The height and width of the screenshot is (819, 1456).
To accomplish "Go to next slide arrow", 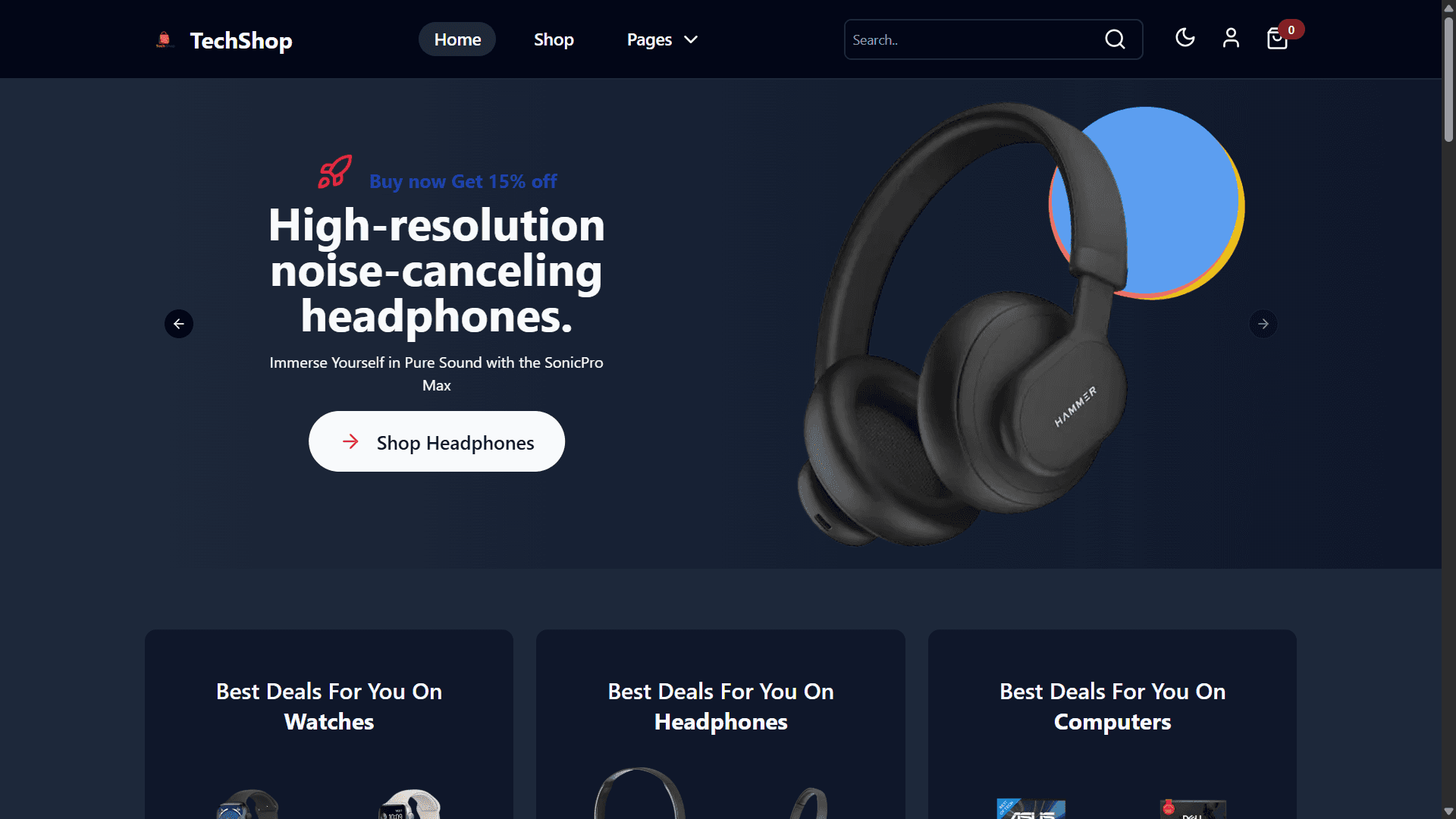I will 1263,324.
